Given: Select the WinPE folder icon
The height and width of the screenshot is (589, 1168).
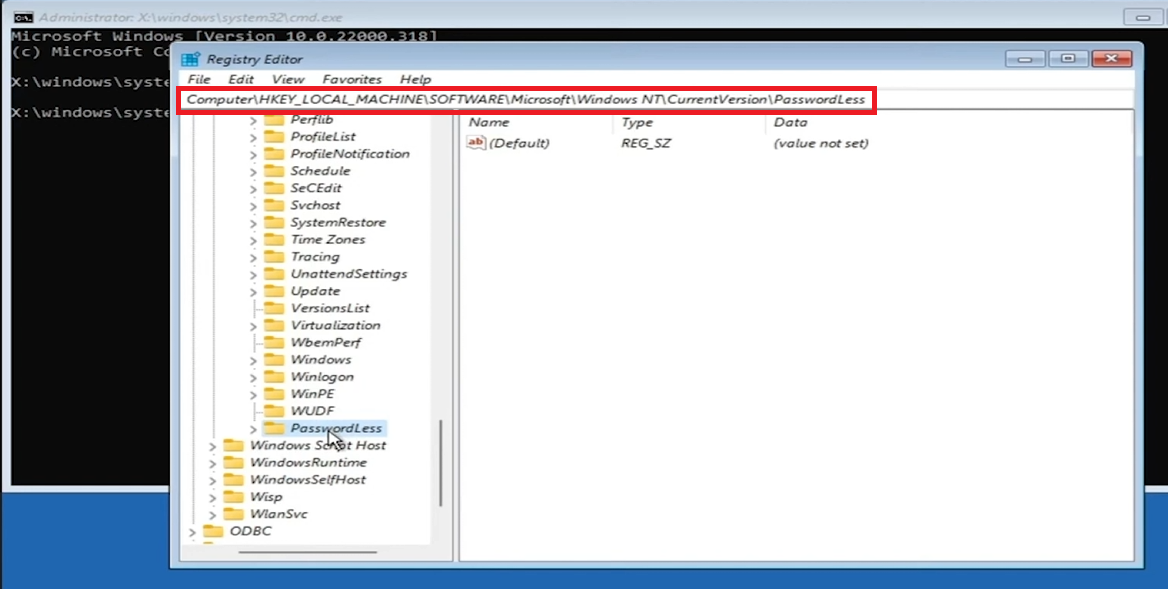Looking at the screenshot, I should [x=275, y=394].
